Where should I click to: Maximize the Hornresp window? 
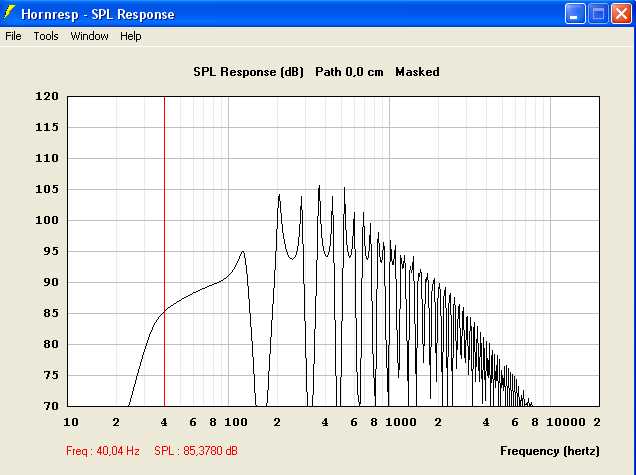pyautogui.click(x=598, y=14)
